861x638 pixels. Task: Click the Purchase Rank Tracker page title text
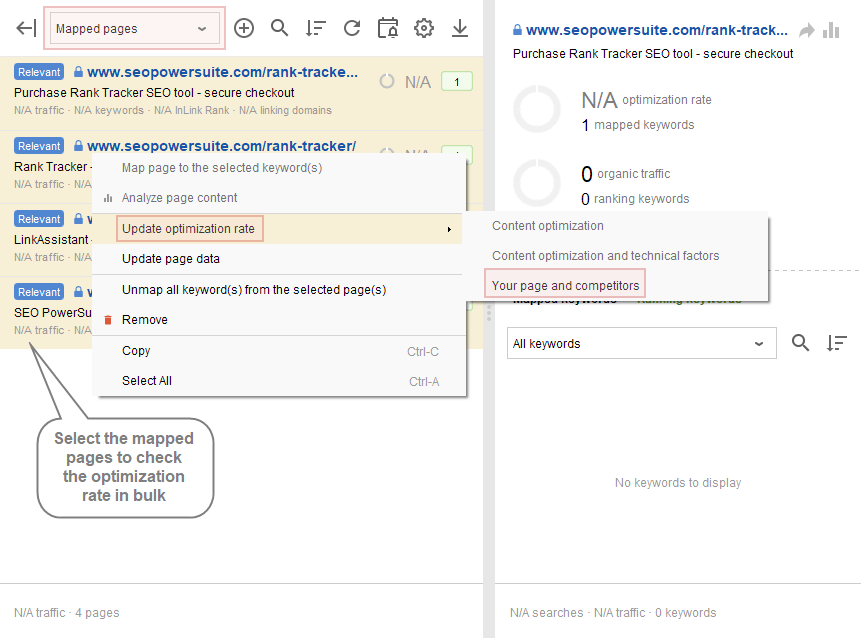154,92
